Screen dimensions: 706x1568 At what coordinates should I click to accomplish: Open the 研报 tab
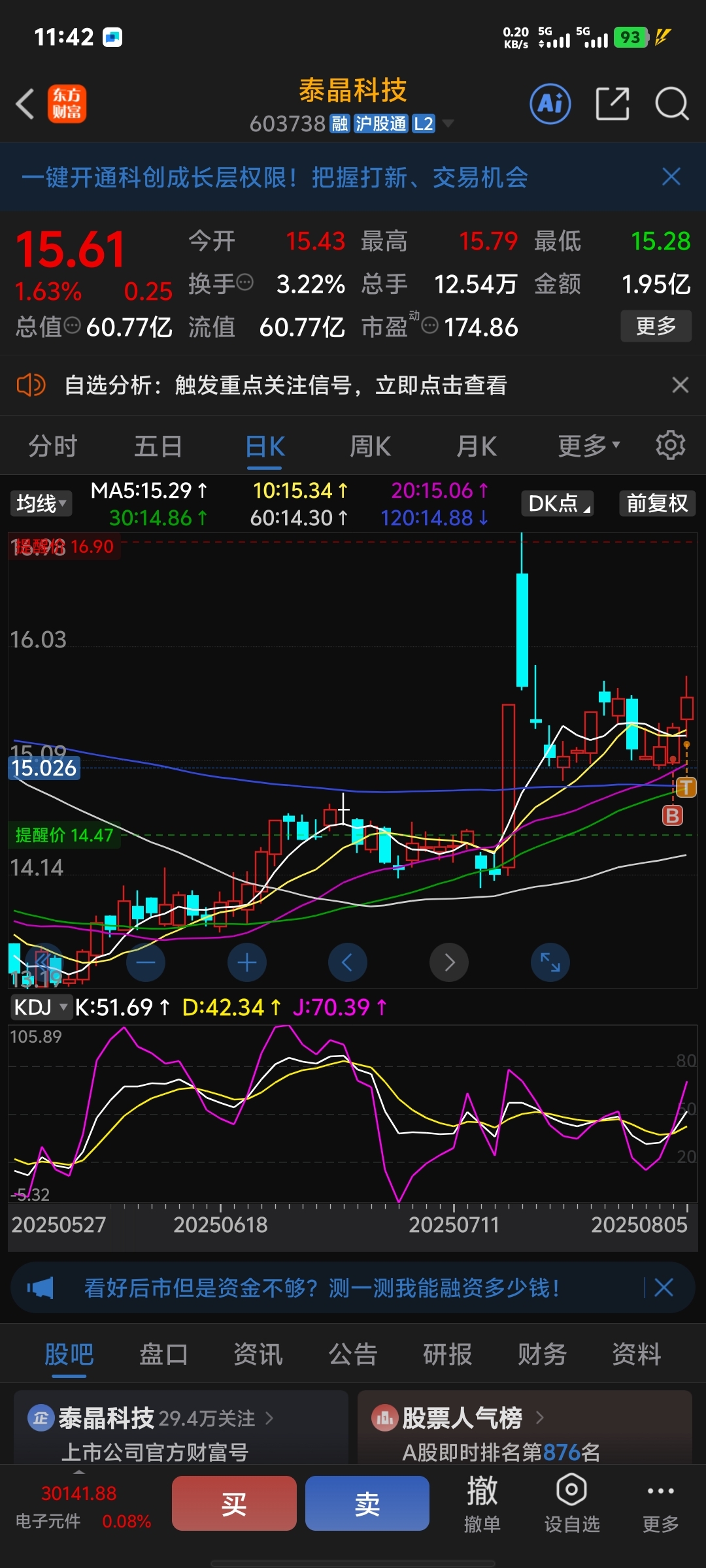448,1354
